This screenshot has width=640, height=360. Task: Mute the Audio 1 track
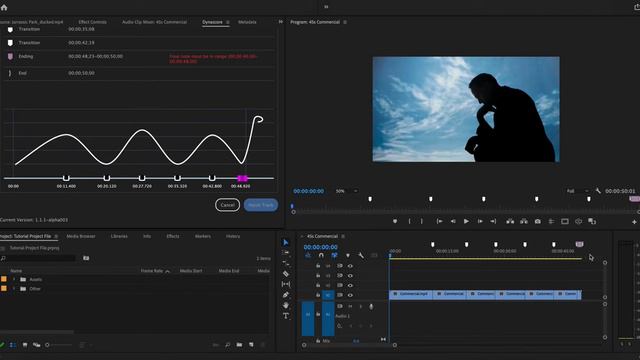[x=350, y=306]
